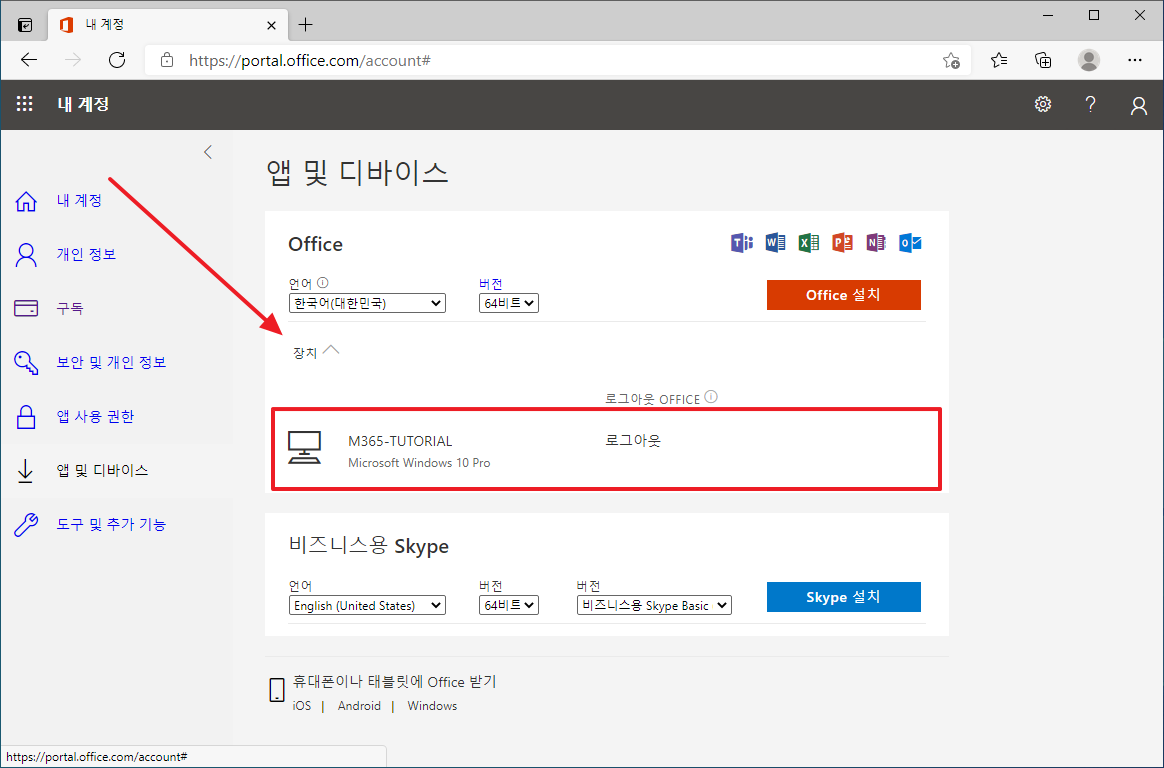This screenshot has width=1164, height=768.
Task: Open the account person icon in header
Action: [1139, 106]
